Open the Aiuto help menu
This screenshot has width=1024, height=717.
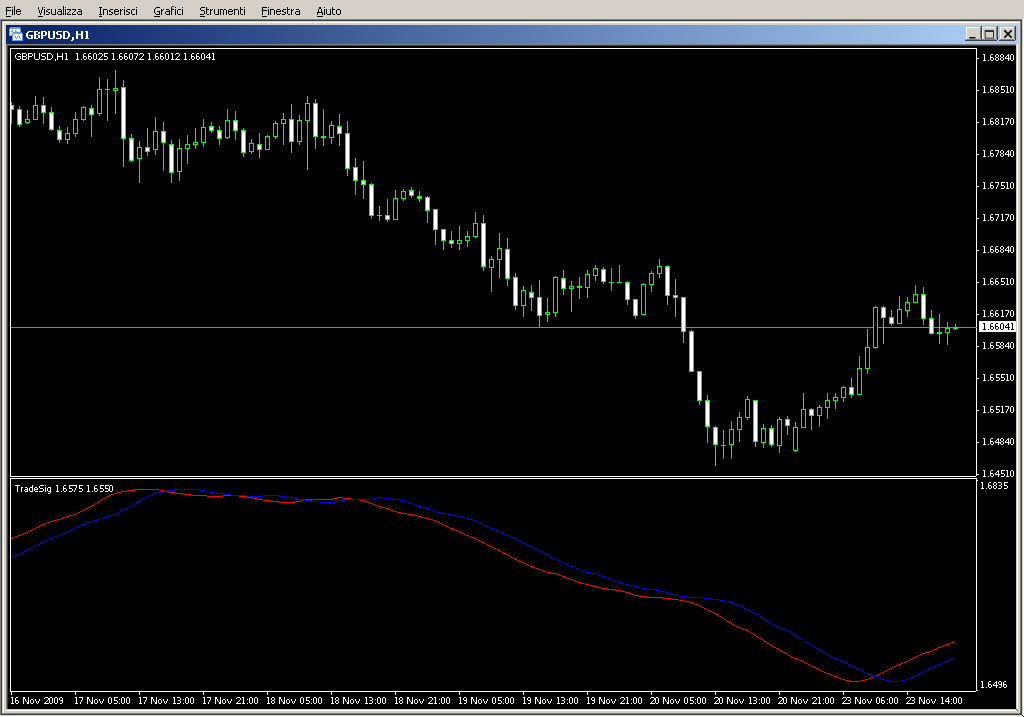click(x=329, y=11)
